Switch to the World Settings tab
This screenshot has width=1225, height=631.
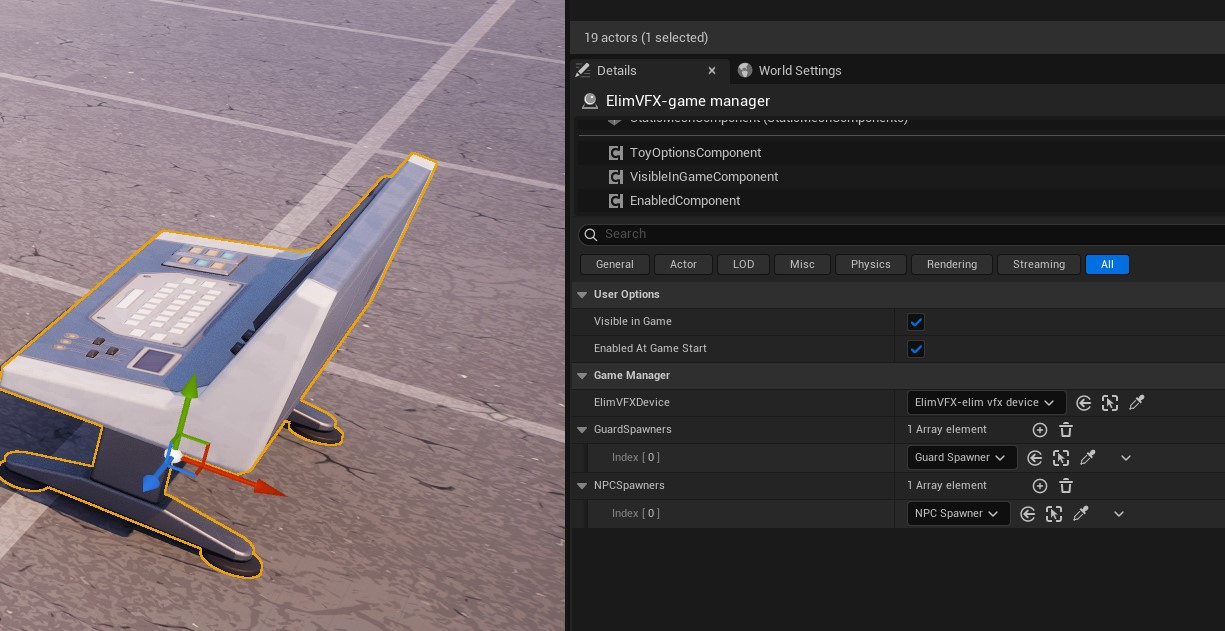coord(799,71)
